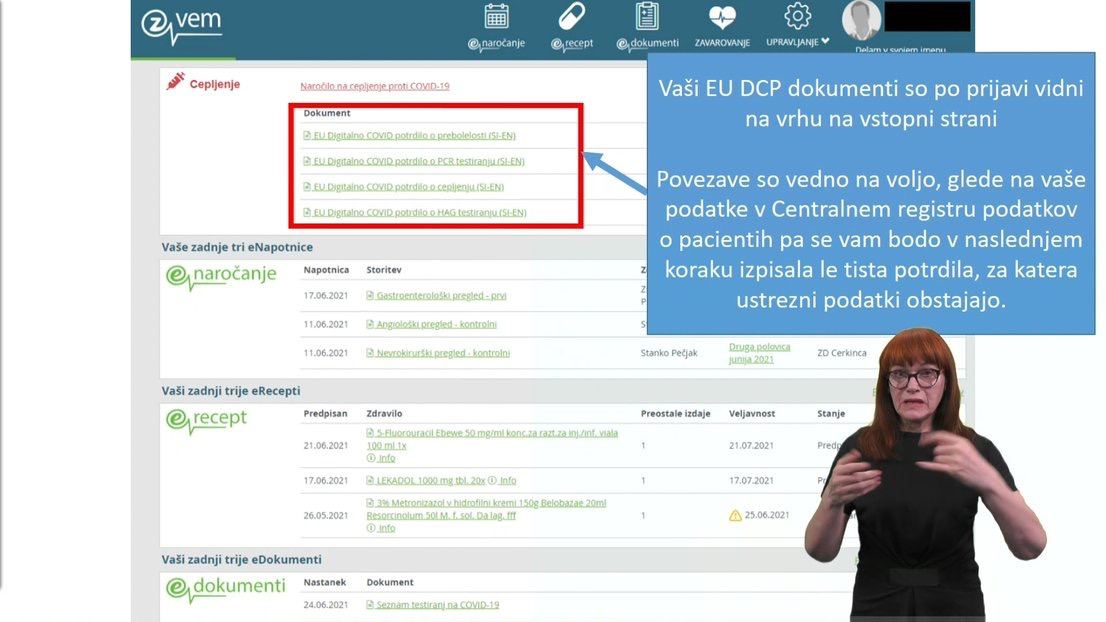Select the 'ZD Cerknica' cell
The height and width of the screenshot is (622, 1106).
click(841, 353)
